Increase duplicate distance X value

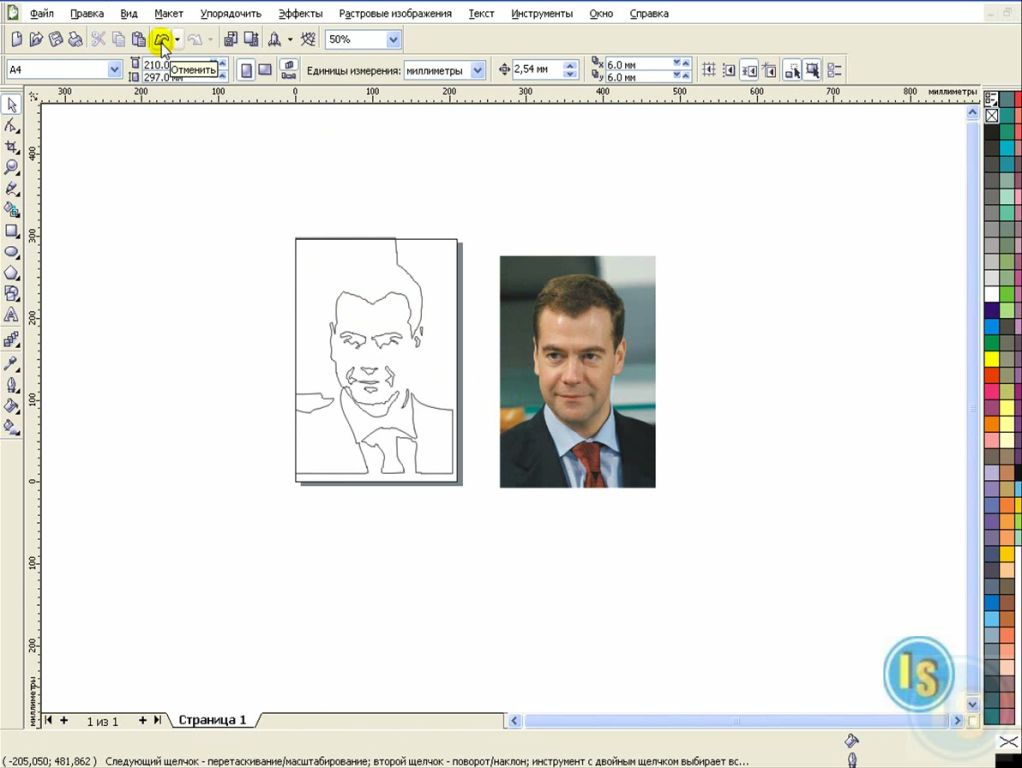click(686, 63)
